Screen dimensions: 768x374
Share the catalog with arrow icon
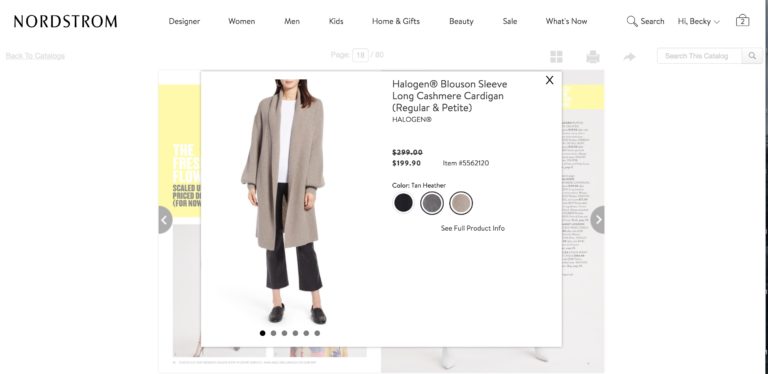pyautogui.click(x=629, y=57)
